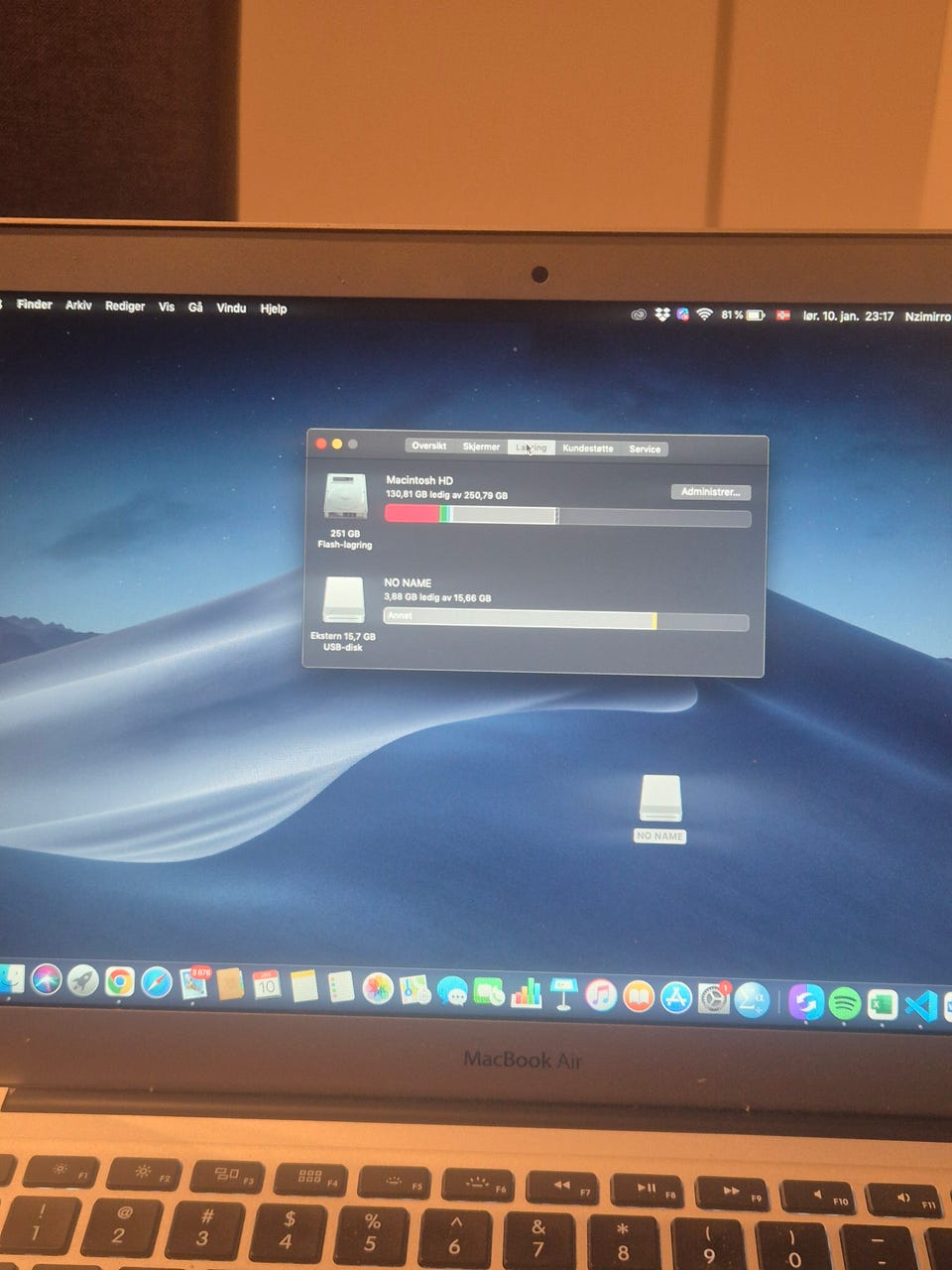Open System Preferences gear with badge
952x1270 pixels.
714,998
